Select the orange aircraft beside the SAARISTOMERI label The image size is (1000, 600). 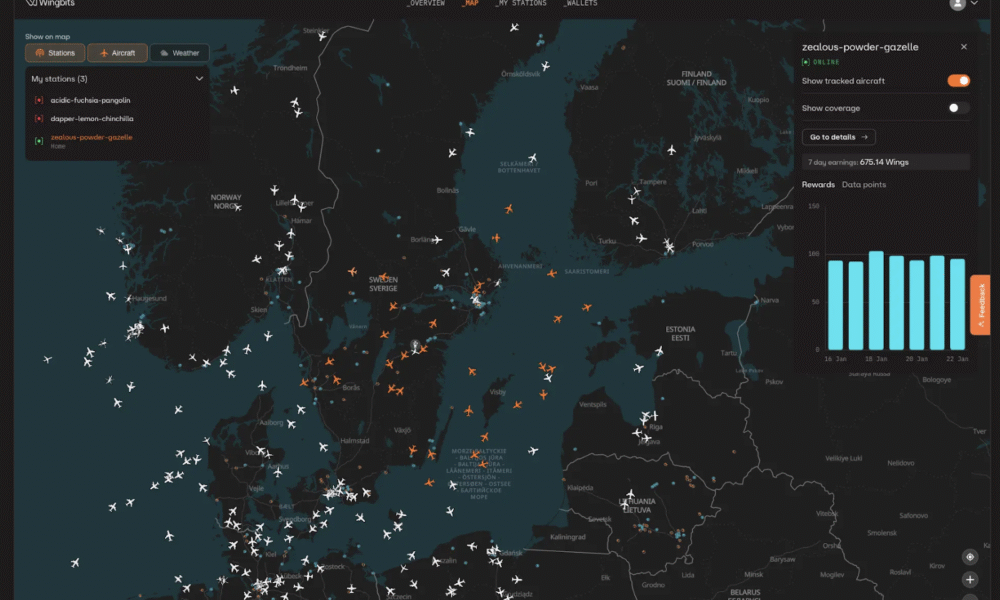click(x=552, y=274)
